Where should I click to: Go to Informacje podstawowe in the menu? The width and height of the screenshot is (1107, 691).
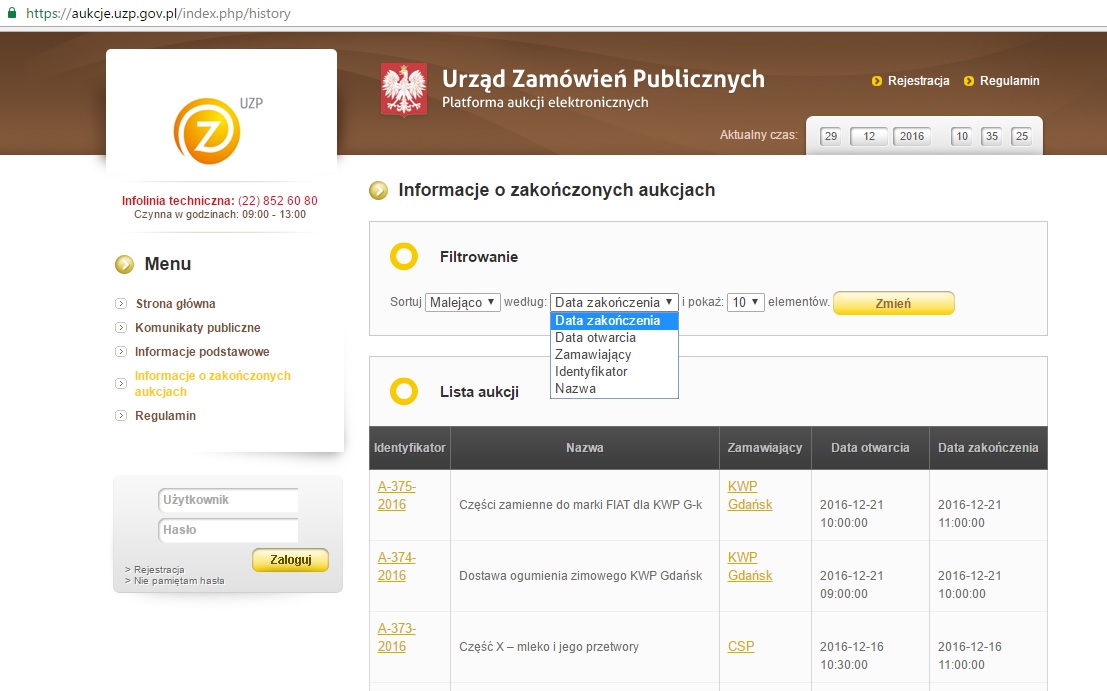(x=202, y=352)
